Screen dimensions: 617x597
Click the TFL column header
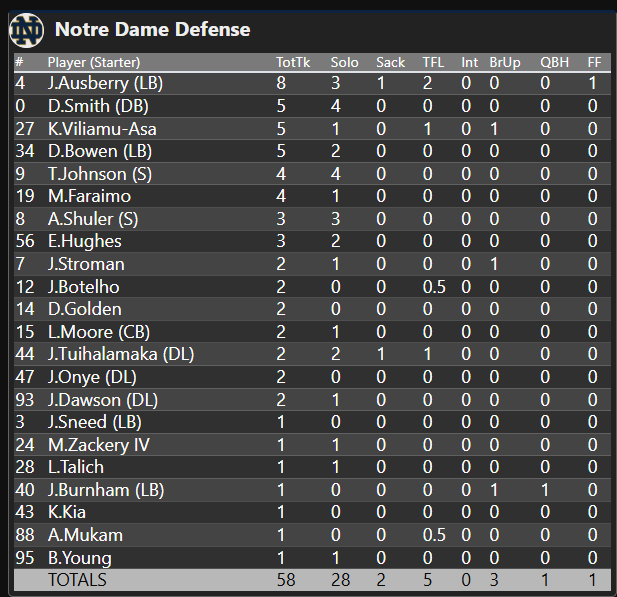[434, 62]
